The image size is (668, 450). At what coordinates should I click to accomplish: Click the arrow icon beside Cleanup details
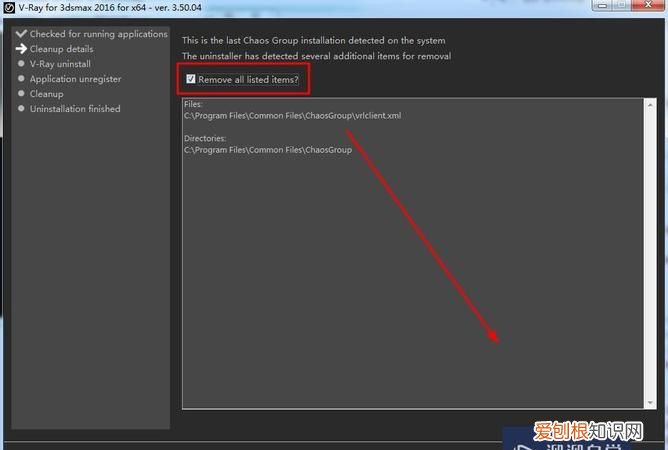coord(20,49)
